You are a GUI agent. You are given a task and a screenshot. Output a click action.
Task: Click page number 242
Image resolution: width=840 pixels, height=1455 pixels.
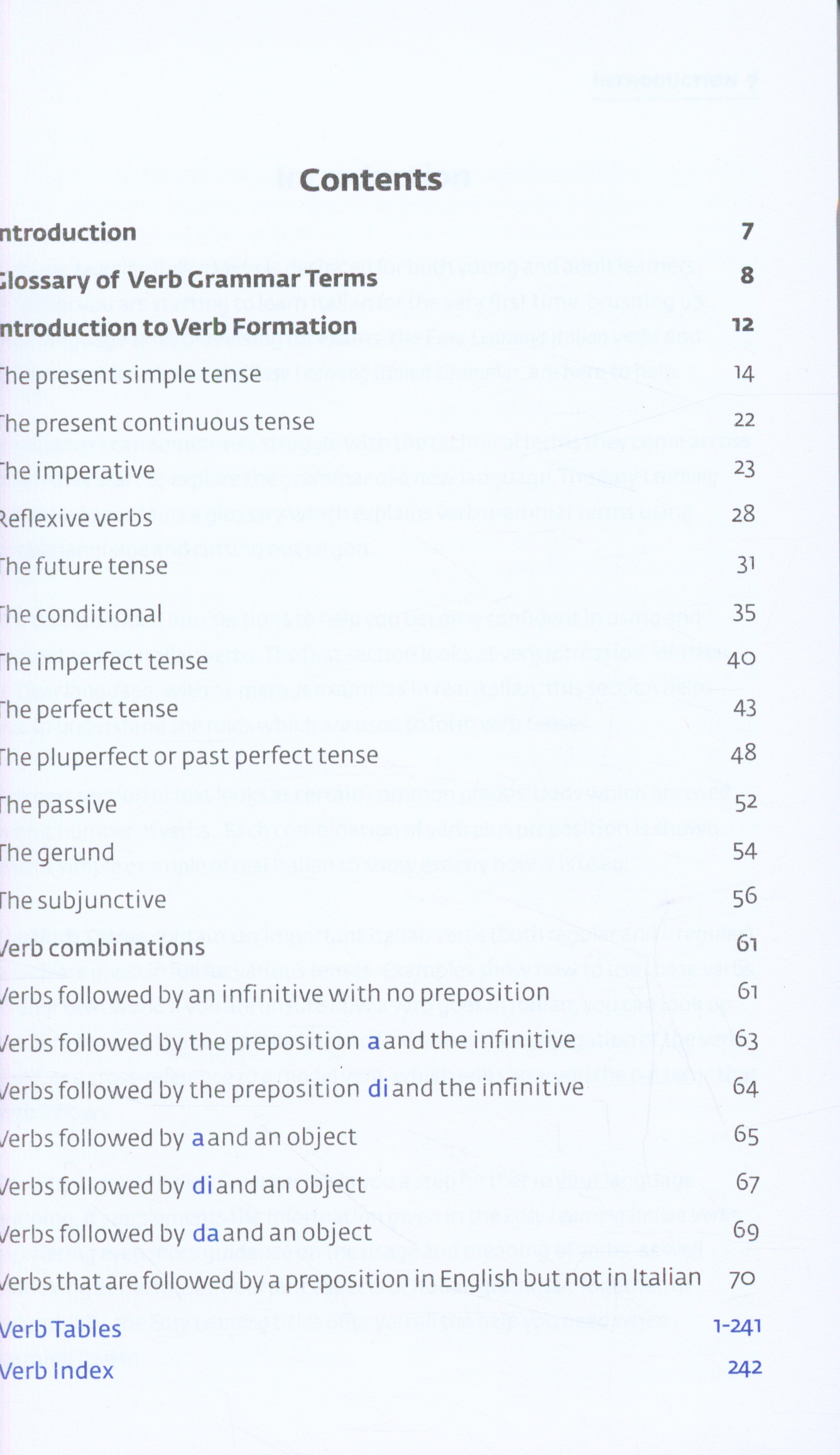(x=745, y=1368)
